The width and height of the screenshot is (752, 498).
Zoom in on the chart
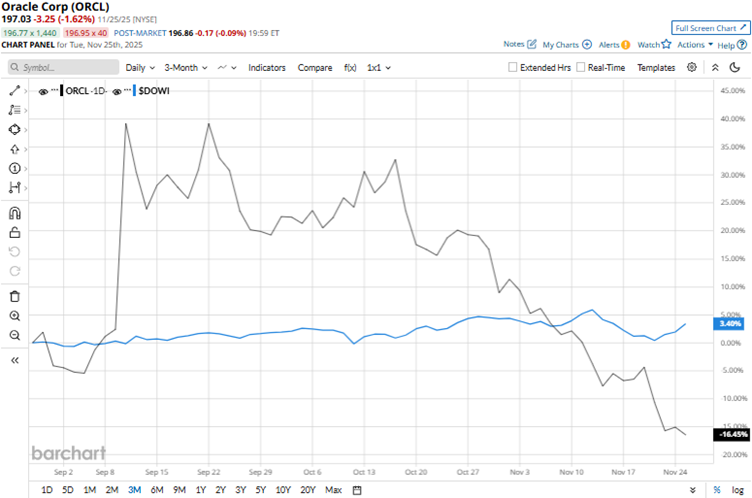click(x=15, y=316)
